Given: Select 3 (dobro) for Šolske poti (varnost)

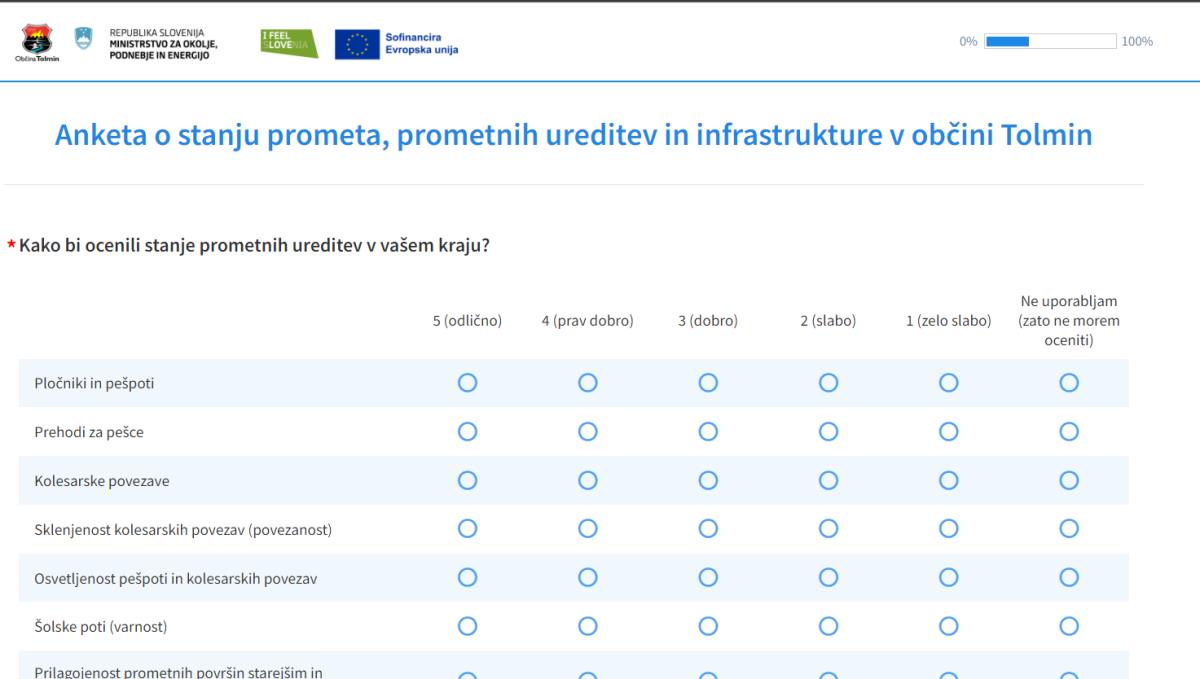Looking at the screenshot, I should click(x=708, y=626).
